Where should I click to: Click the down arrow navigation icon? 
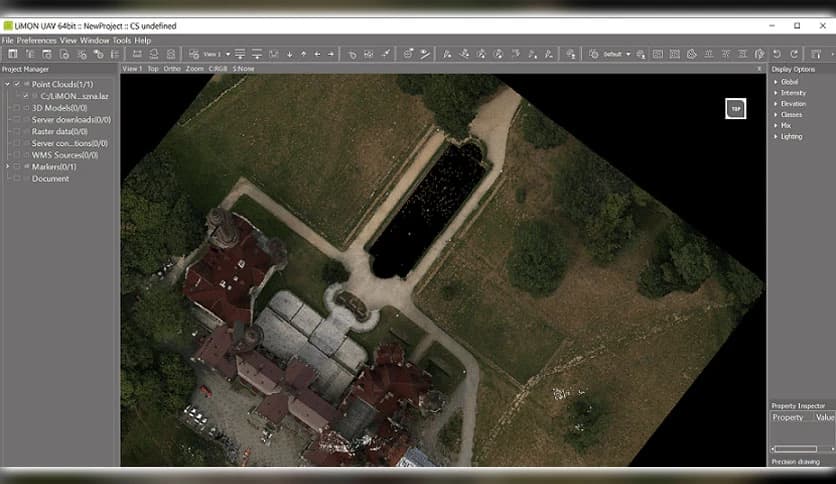pyautogui.click(x=290, y=54)
